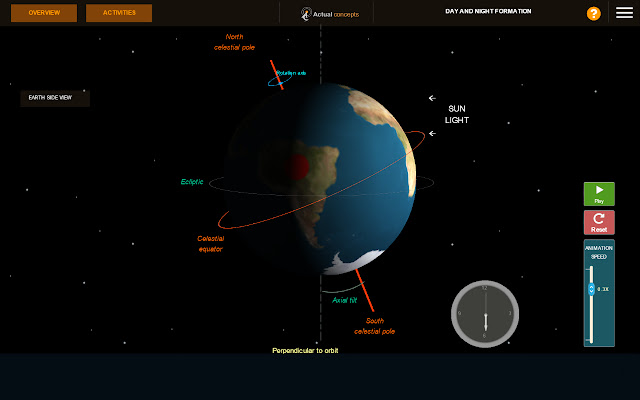The width and height of the screenshot is (640, 400).
Task: Click the Actual Concepts logo
Action: [x=330, y=14]
